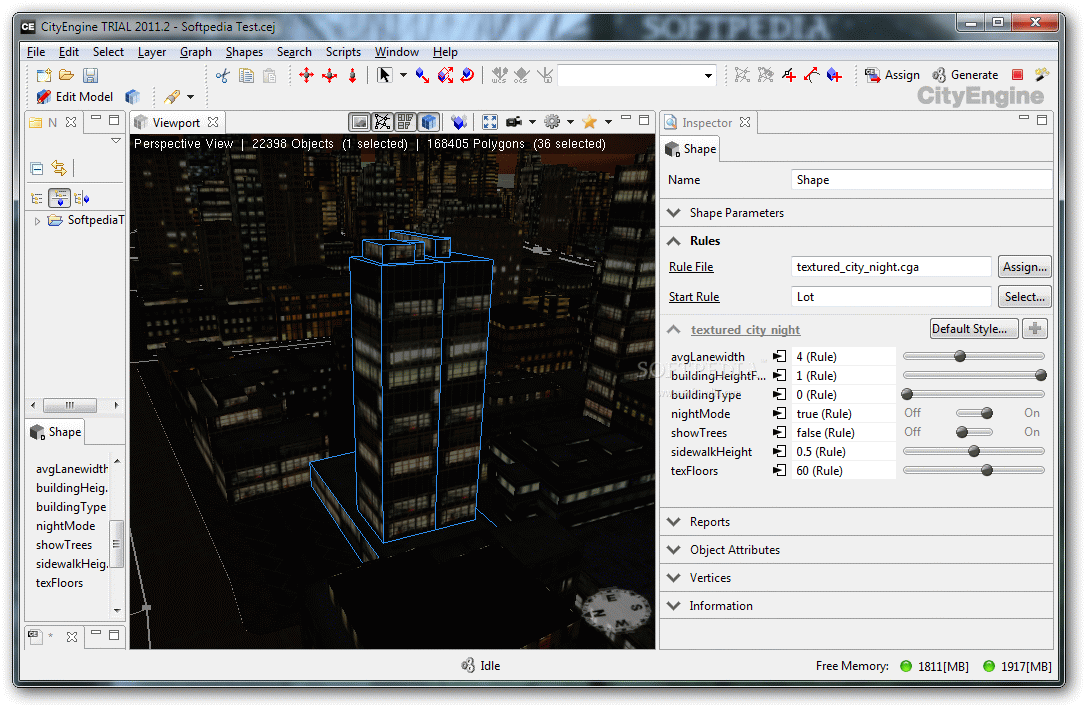Screen dimensions: 1086x708
Task: Click the magic wand icon
Action: 1042,75
